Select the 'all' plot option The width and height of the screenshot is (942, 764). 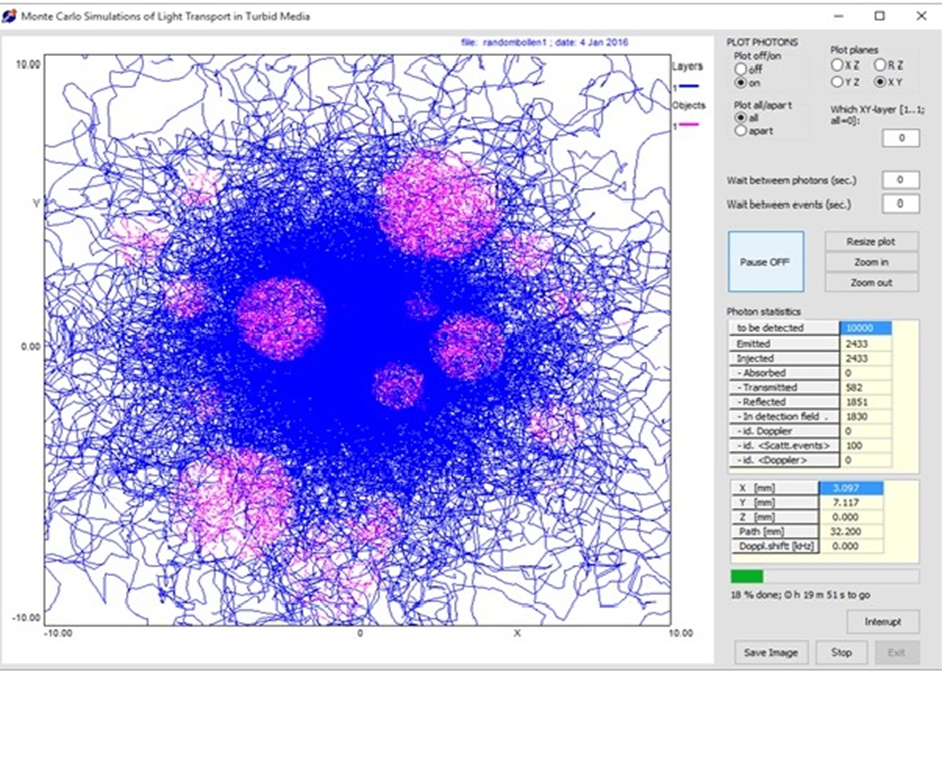tap(741, 117)
